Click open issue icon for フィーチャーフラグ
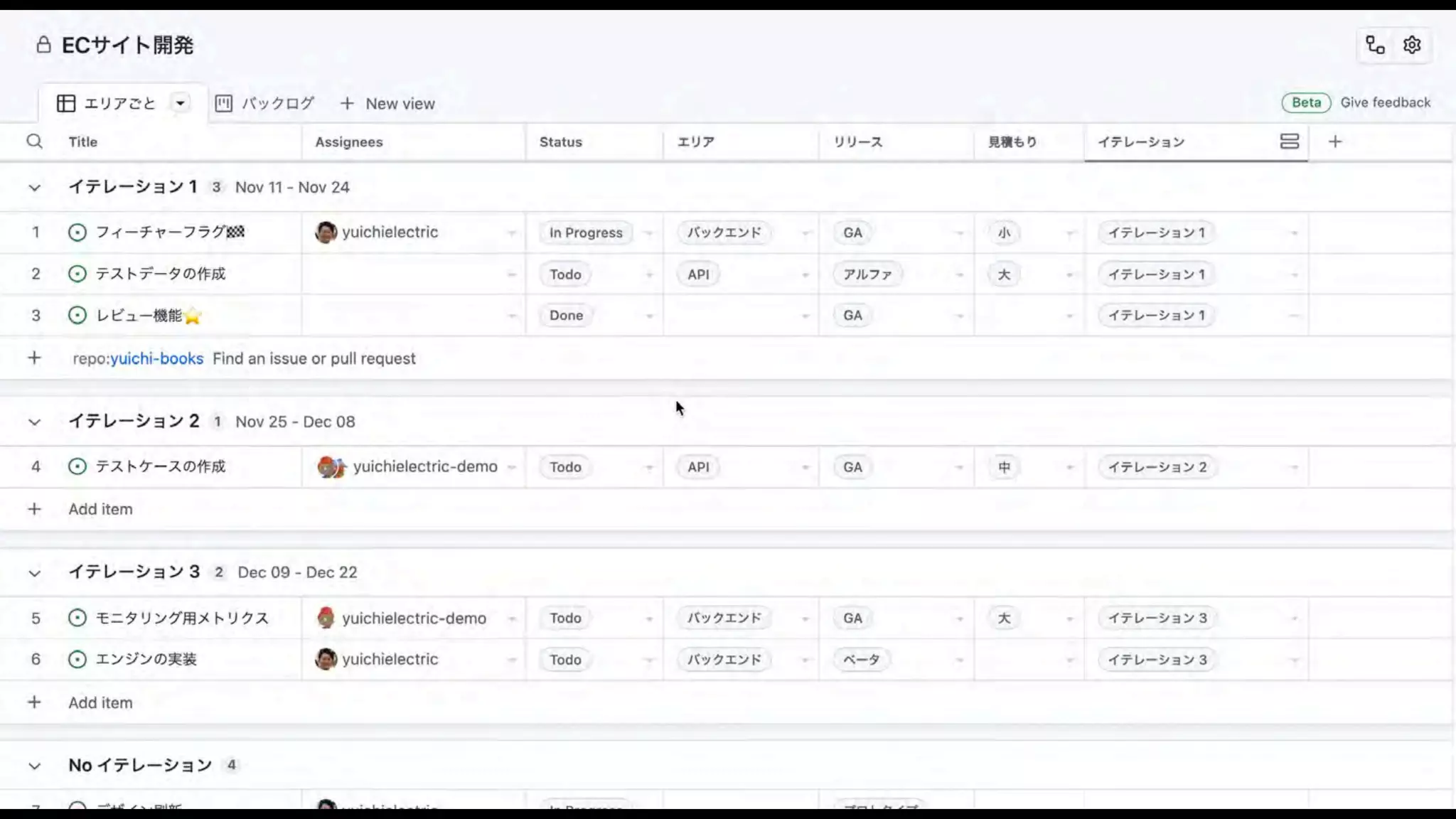The width and height of the screenshot is (1456, 819). click(77, 232)
